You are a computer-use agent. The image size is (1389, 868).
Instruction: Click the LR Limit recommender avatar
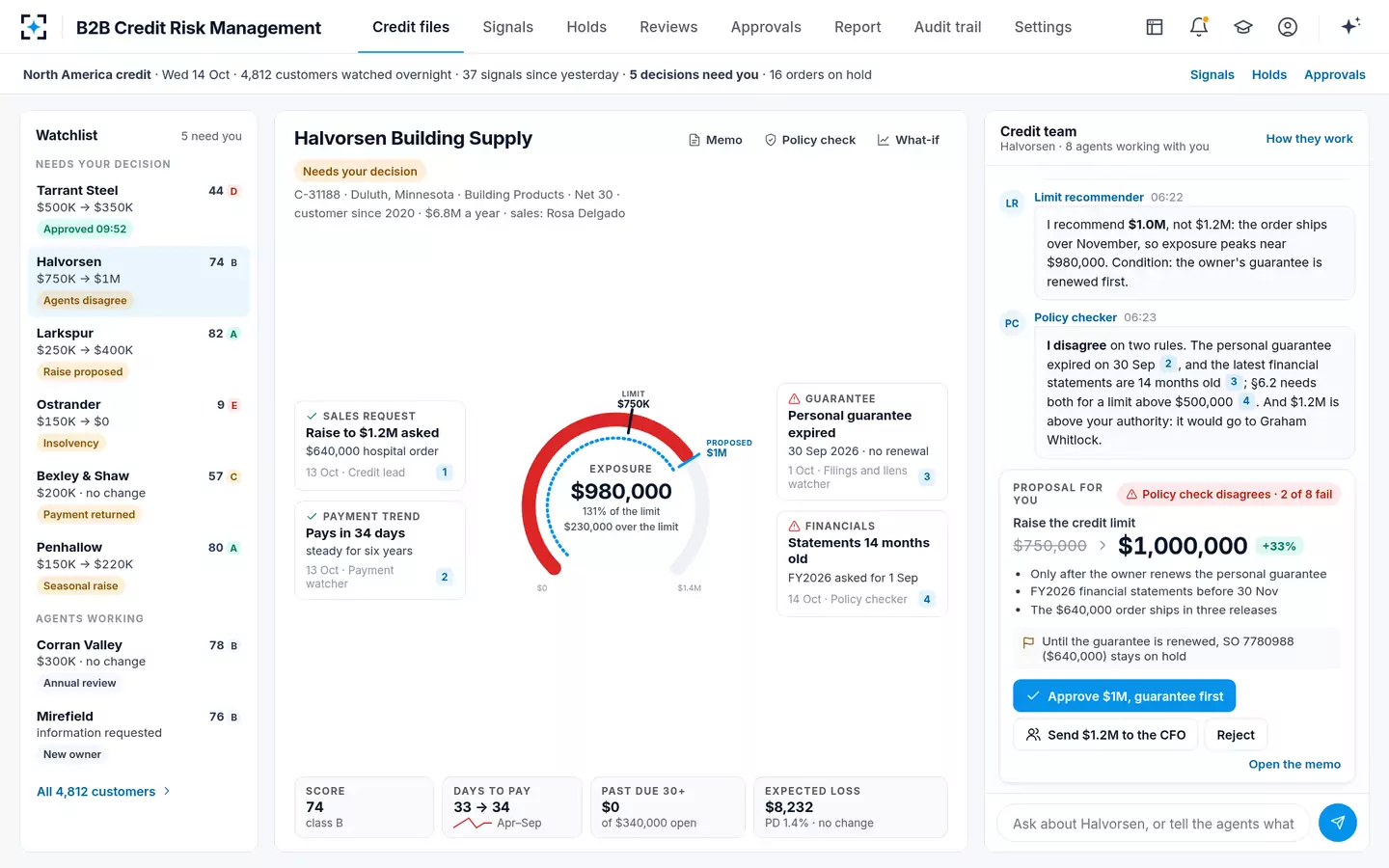click(x=1012, y=203)
